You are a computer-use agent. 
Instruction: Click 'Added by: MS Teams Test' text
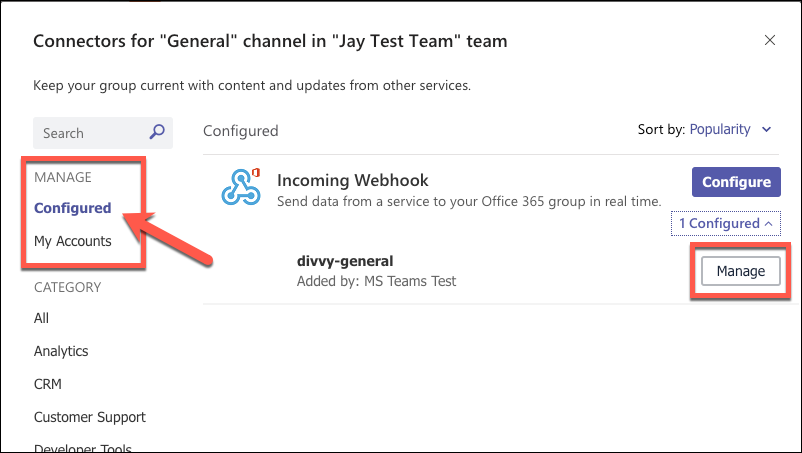coord(376,281)
